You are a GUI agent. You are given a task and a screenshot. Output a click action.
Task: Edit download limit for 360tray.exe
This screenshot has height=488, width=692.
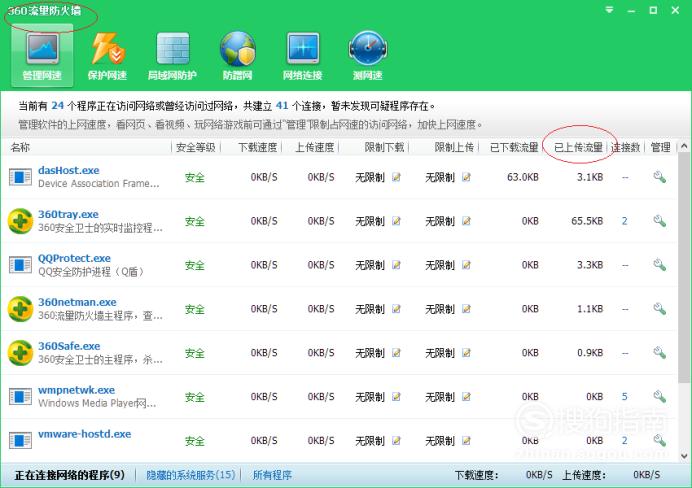[x=396, y=221]
